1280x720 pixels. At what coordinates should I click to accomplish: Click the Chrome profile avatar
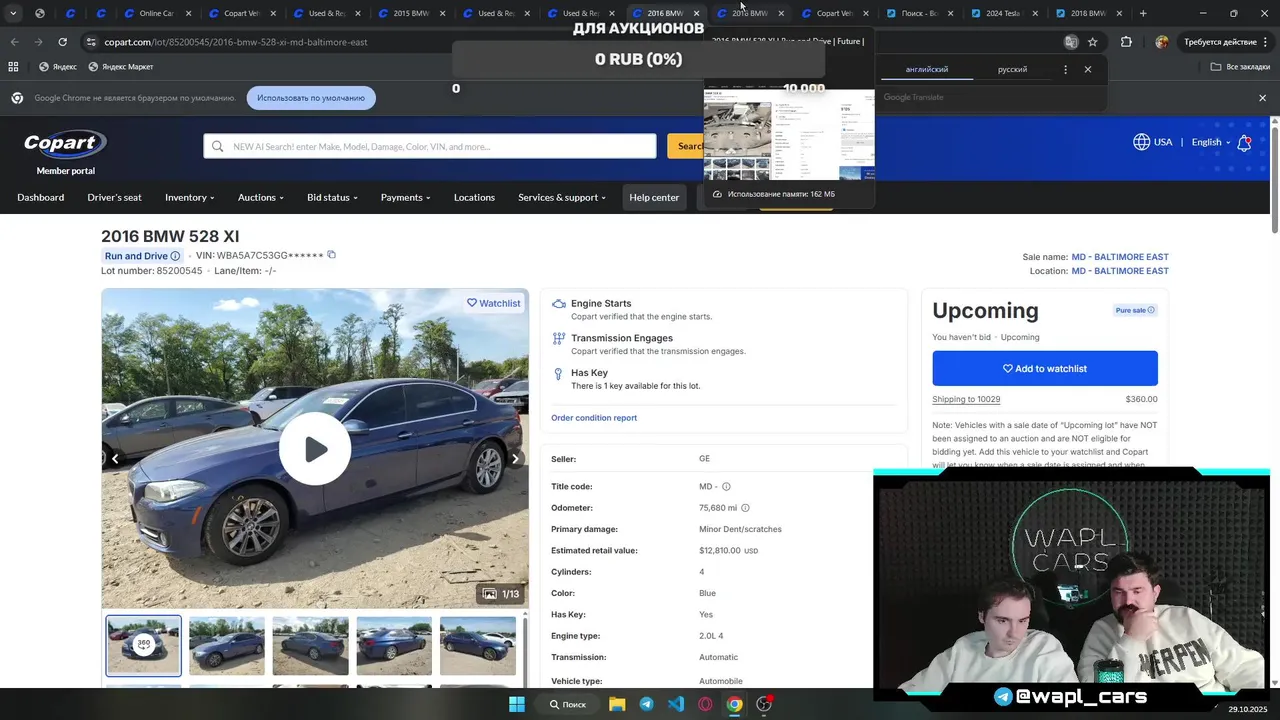(x=1161, y=42)
